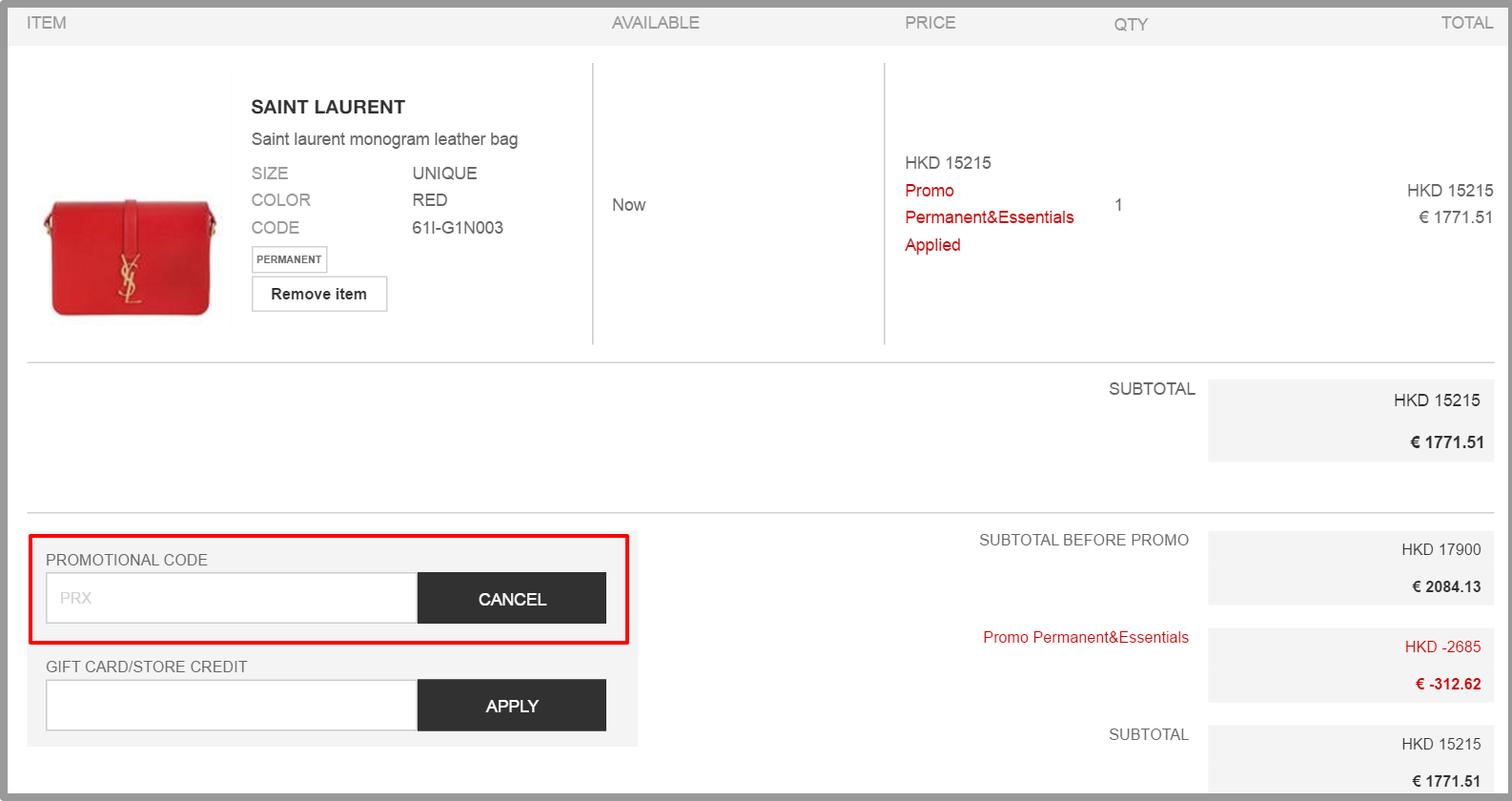Open the red Saint Laurent bag thumbnail

130,257
